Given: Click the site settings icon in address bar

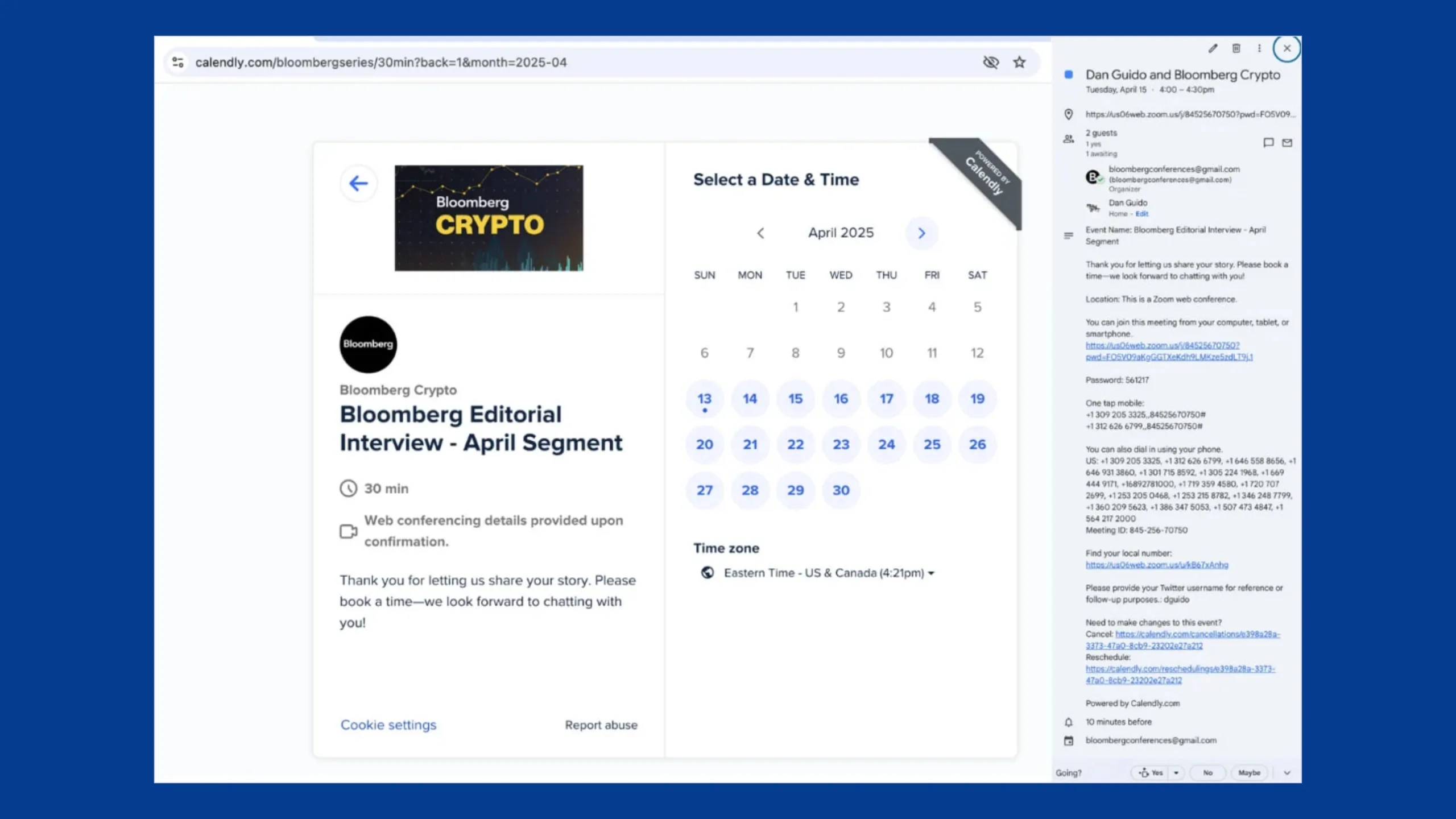Looking at the screenshot, I should click(x=178, y=62).
